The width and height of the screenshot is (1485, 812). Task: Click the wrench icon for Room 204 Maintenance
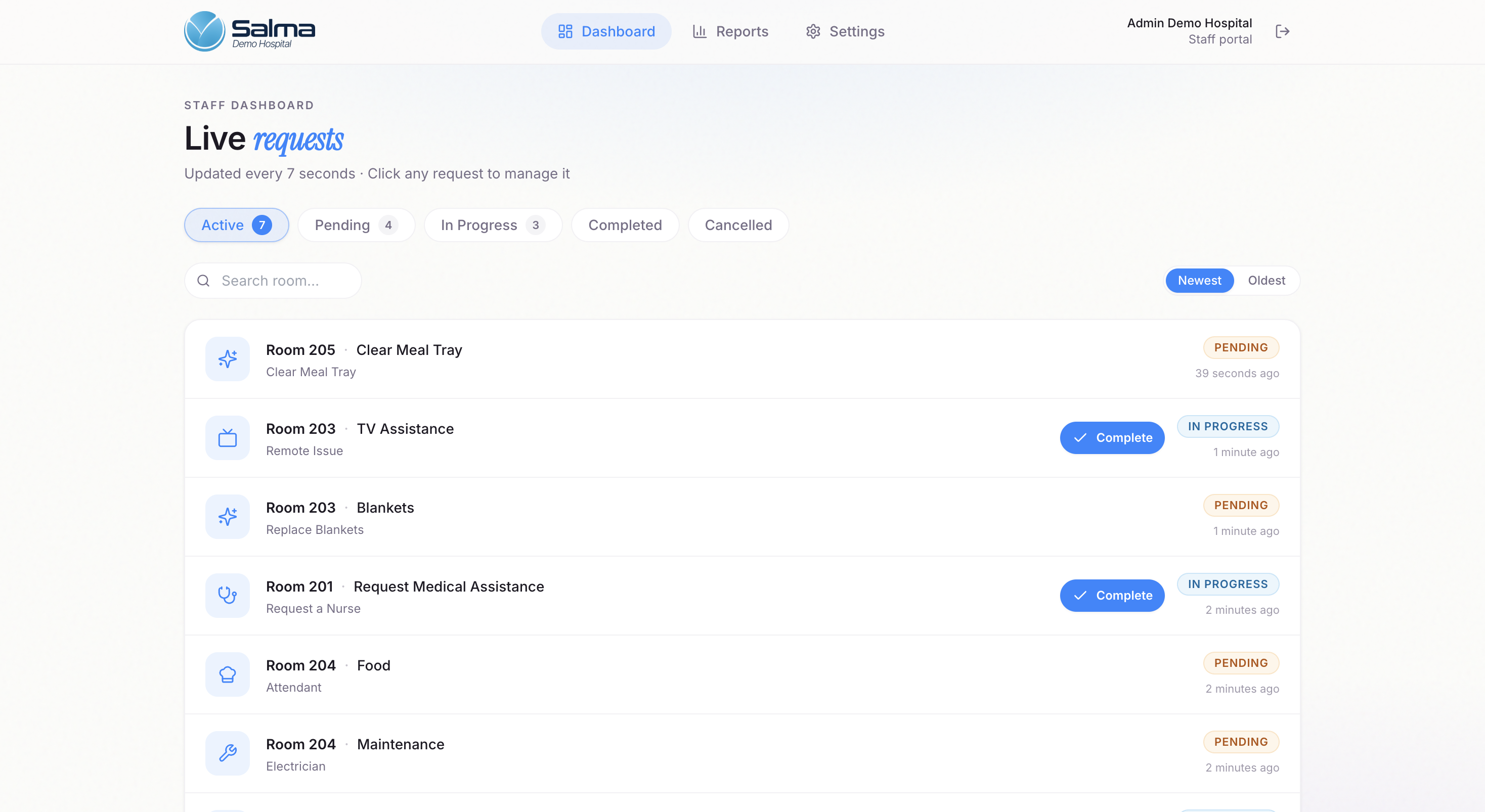(227, 753)
